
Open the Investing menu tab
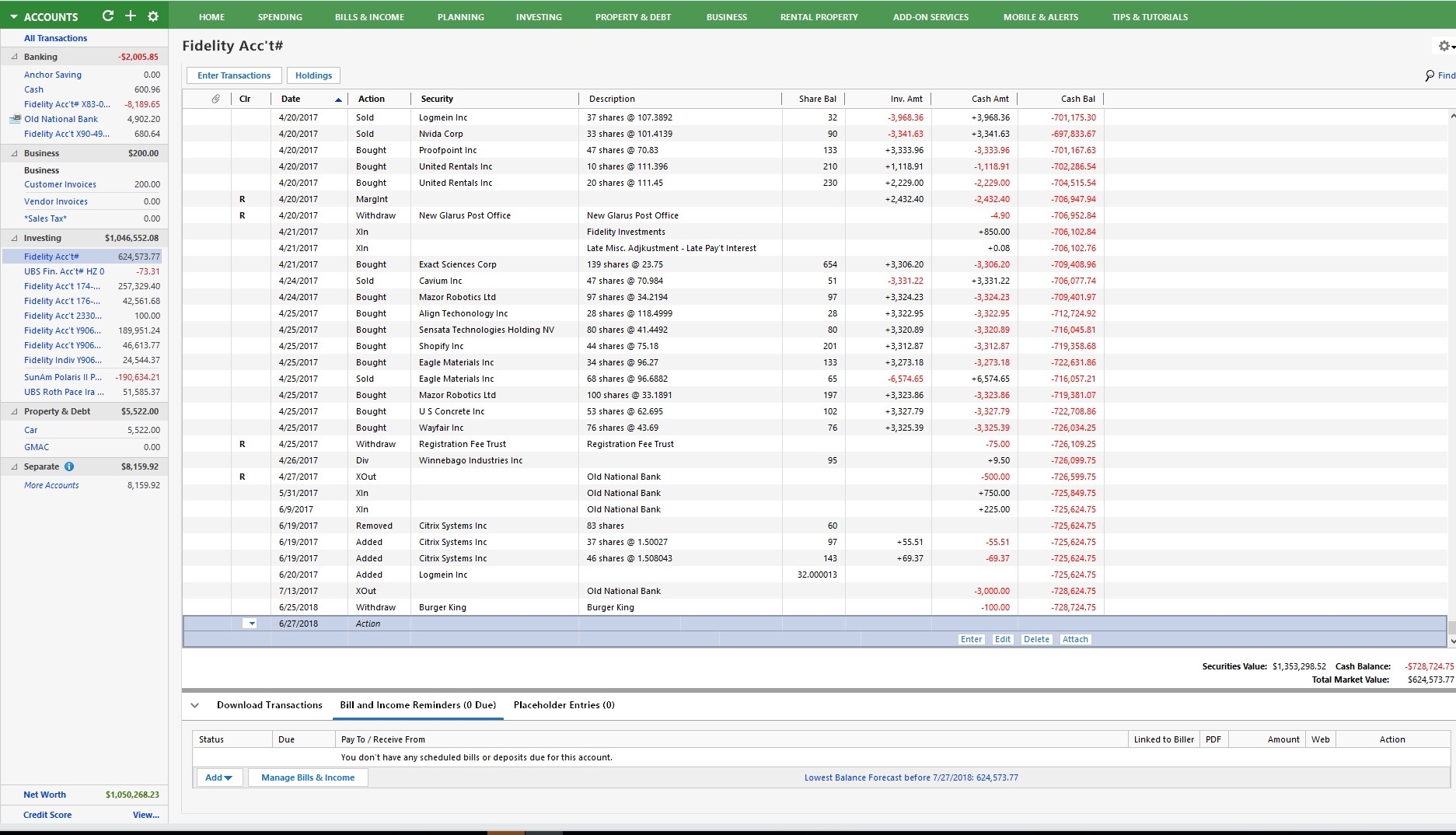(539, 17)
